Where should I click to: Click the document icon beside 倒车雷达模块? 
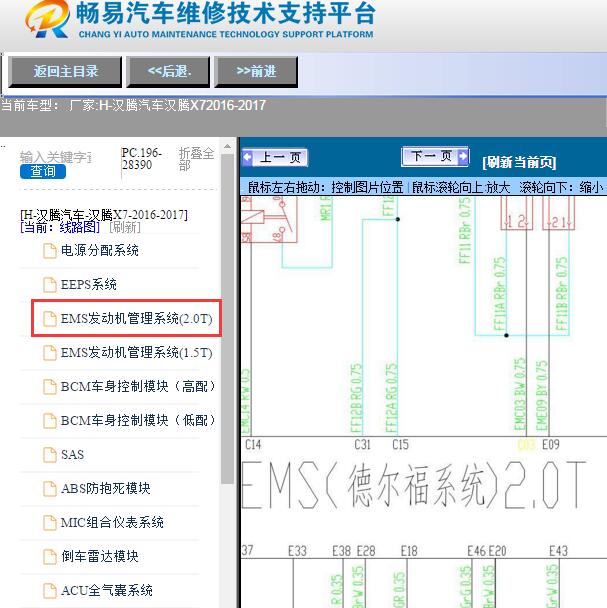pos(50,557)
